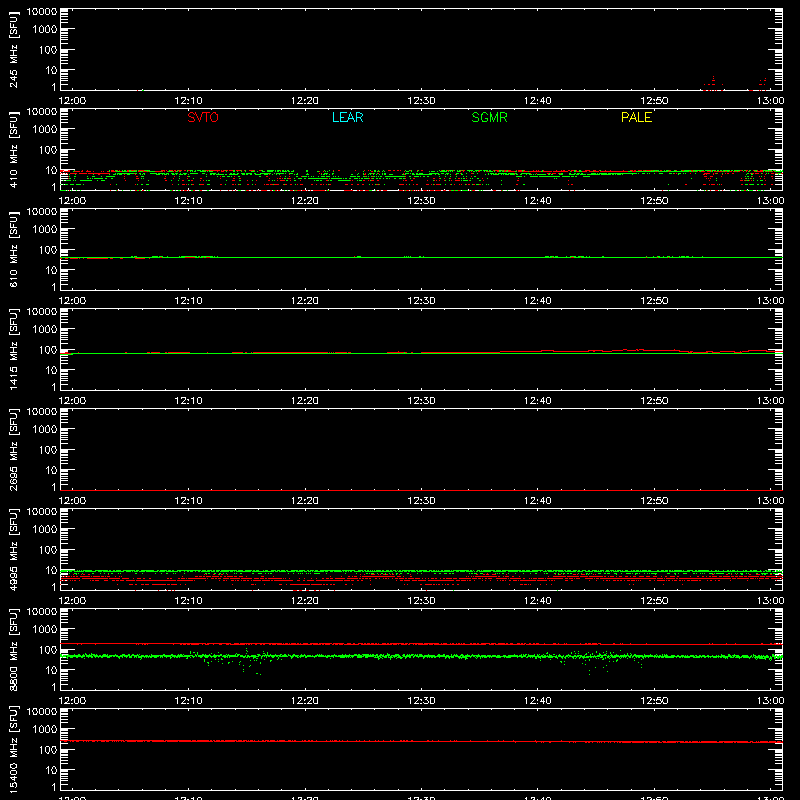Image resolution: width=800 pixels, height=800 pixels.
Task: Click the 1000 tick on the 410 MHz axis
Action: pos(45,130)
